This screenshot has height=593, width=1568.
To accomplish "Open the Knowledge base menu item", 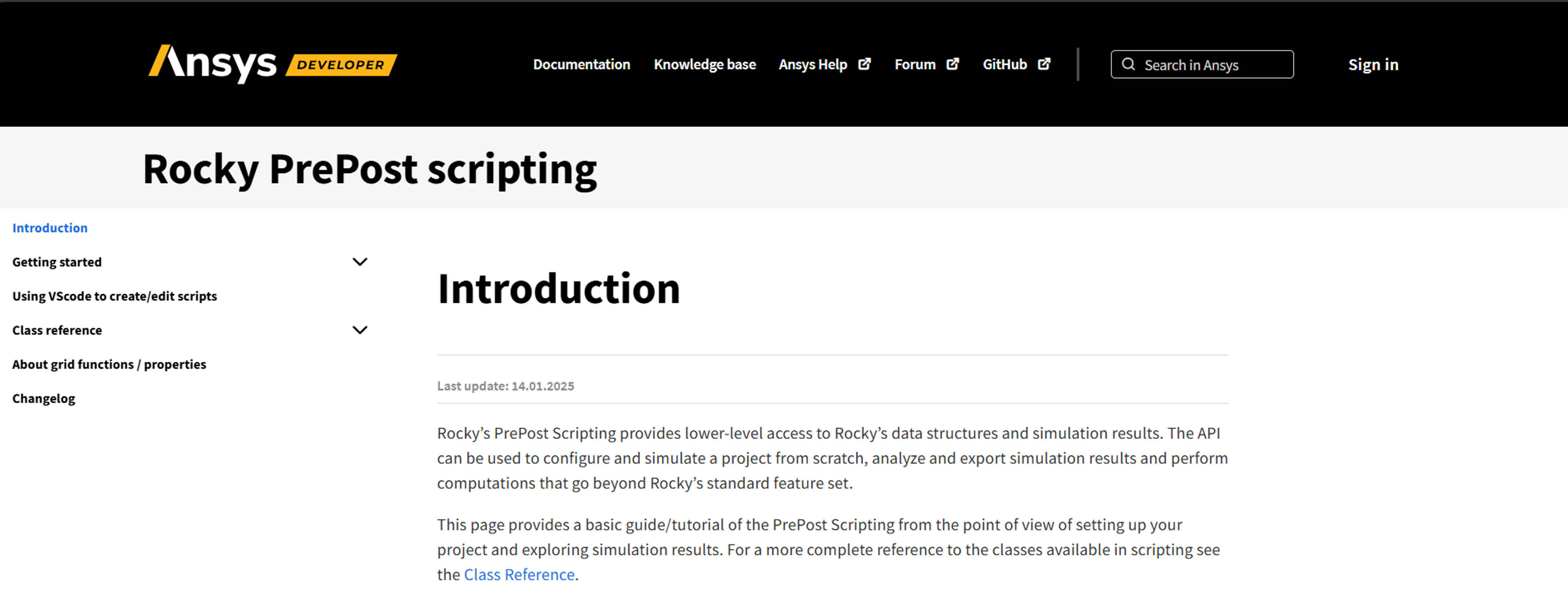I will click(x=705, y=64).
